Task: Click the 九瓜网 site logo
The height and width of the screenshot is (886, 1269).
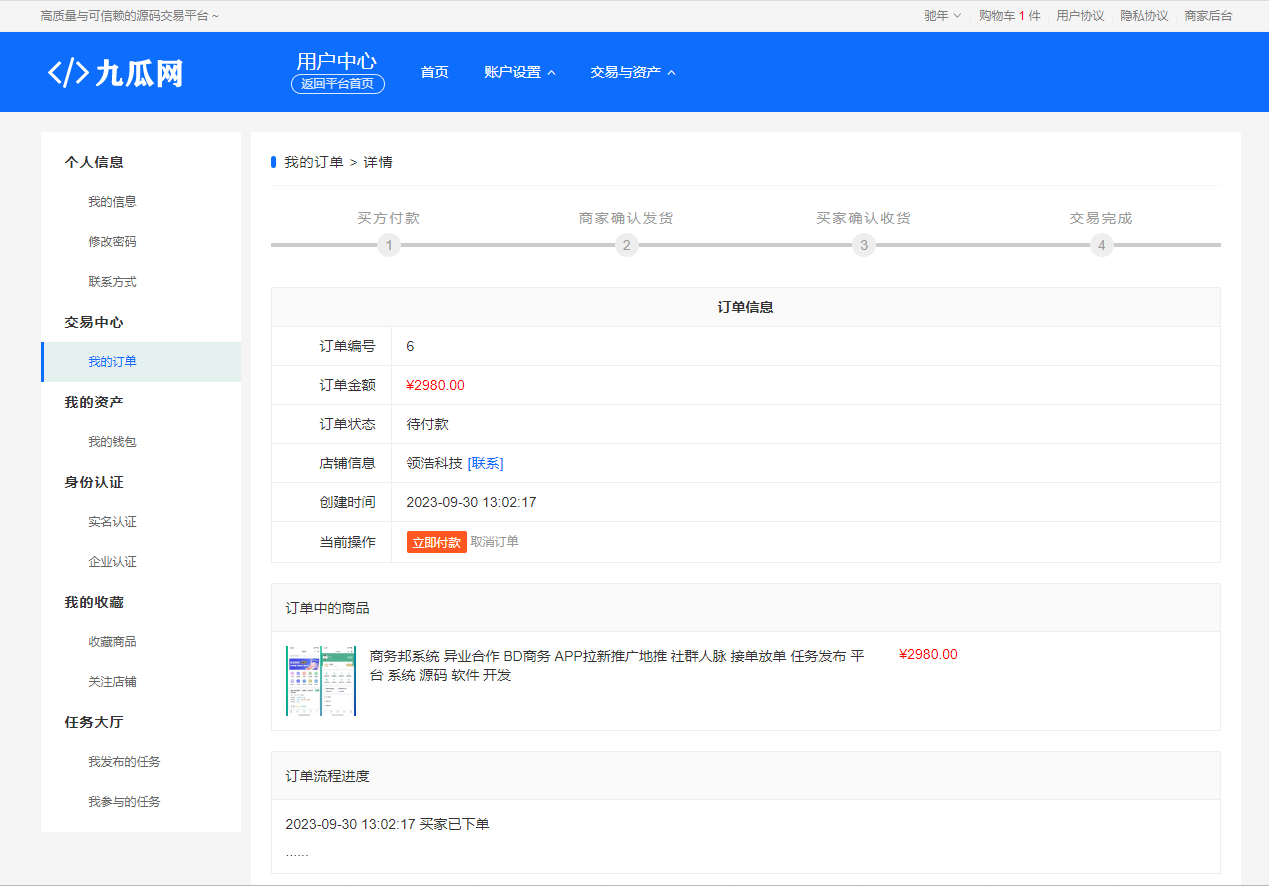Action: tap(116, 73)
